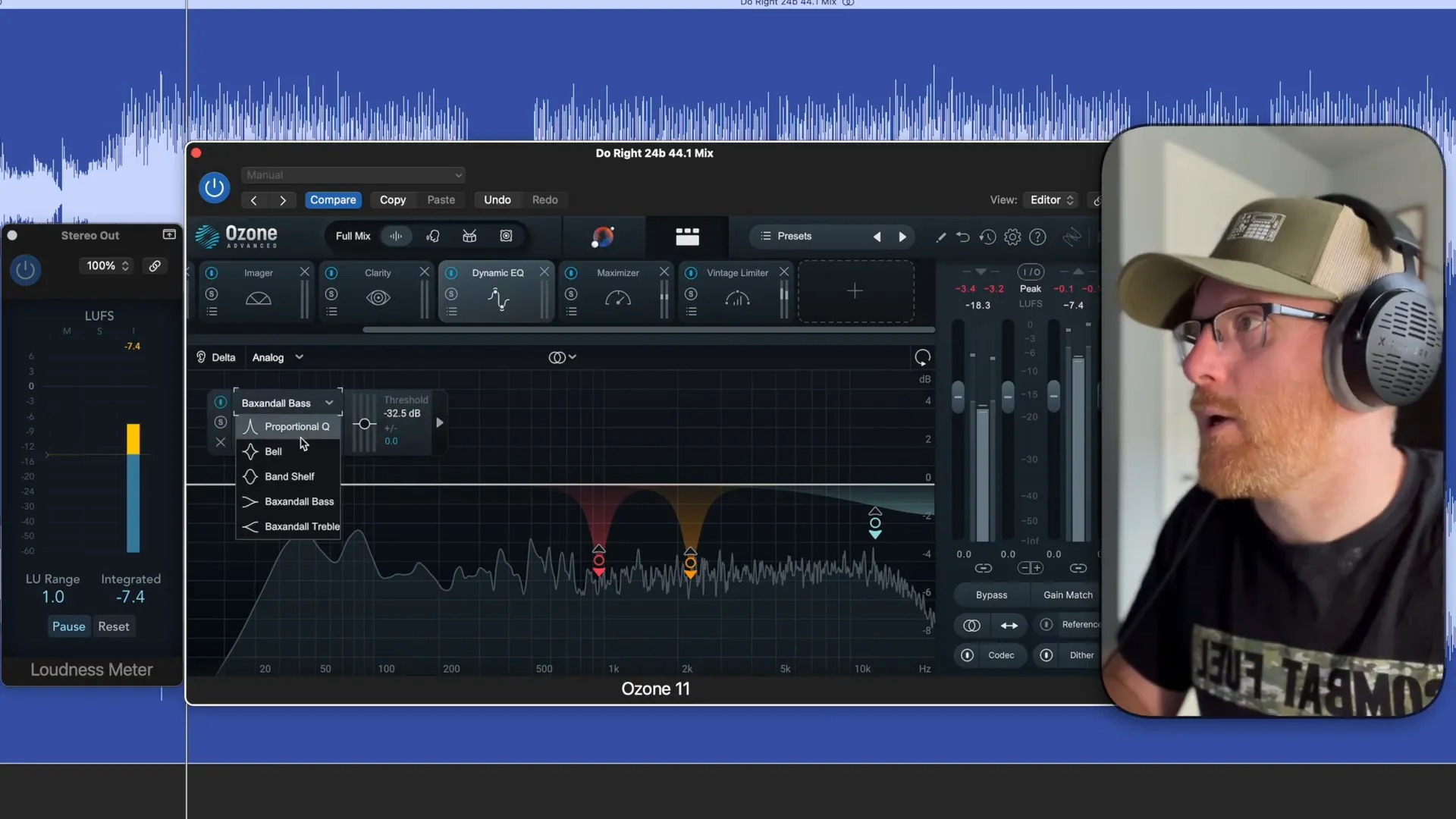Click the swap channels arrows icon

1009,626
